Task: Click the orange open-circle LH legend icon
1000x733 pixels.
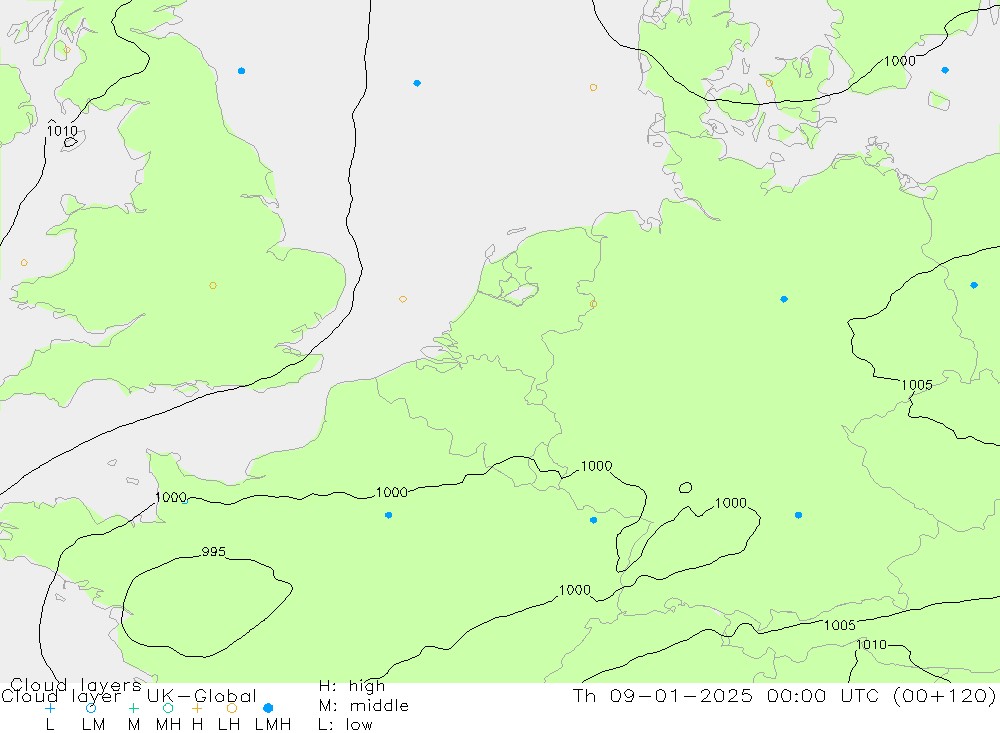Action: point(232,708)
